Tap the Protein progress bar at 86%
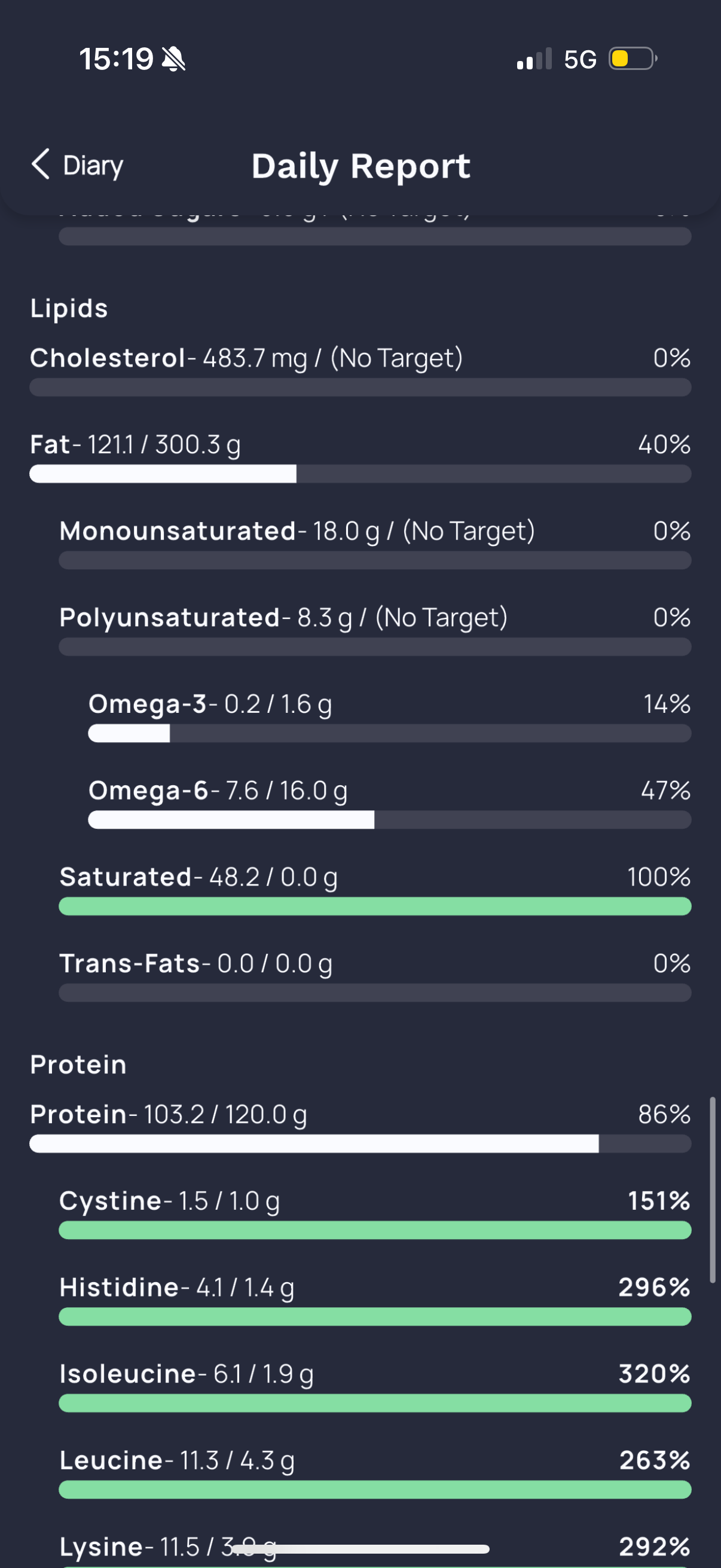Image resolution: width=721 pixels, height=1568 pixels. pyautogui.click(x=360, y=1144)
